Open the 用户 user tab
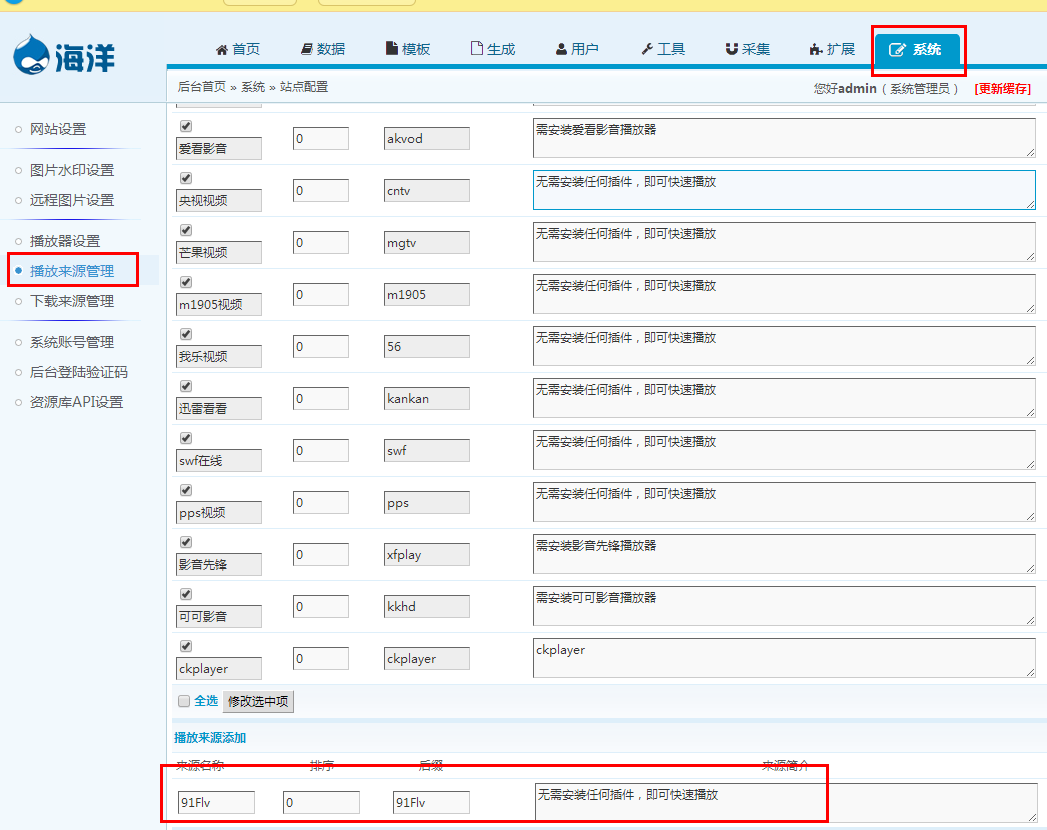The width and height of the screenshot is (1047, 830). (x=577, y=49)
